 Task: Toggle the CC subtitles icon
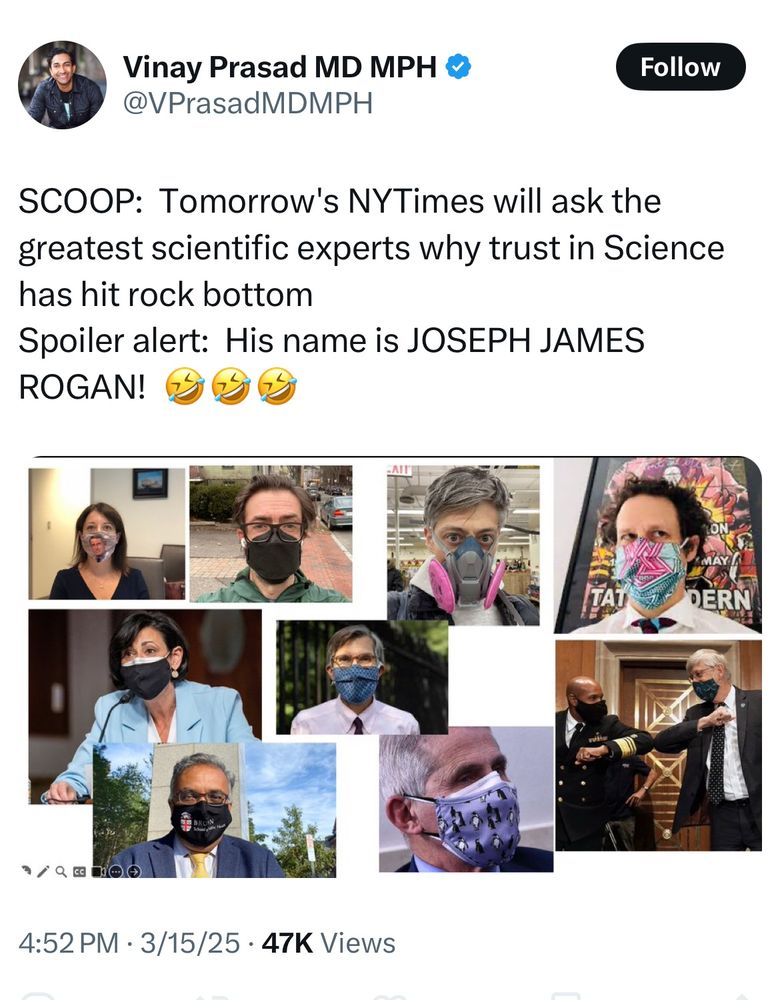pyautogui.click(x=79, y=871)
